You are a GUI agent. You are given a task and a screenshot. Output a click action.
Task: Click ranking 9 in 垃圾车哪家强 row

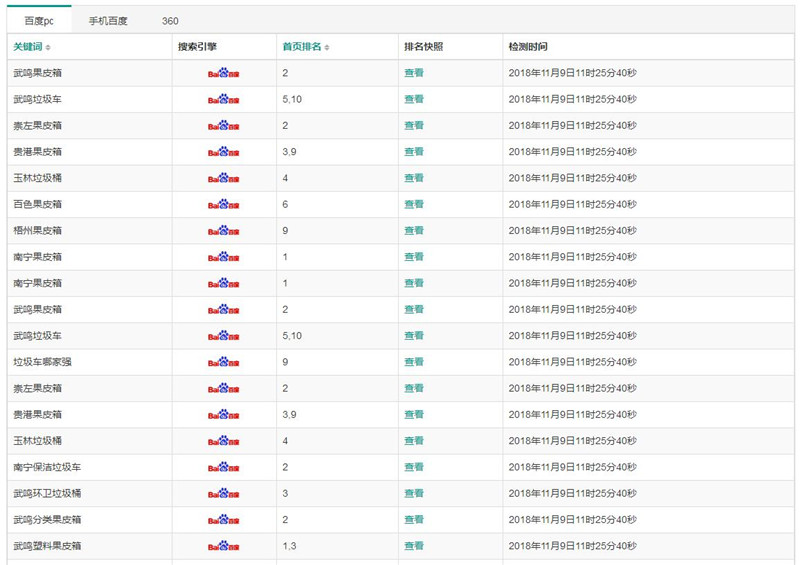(285, 362)
